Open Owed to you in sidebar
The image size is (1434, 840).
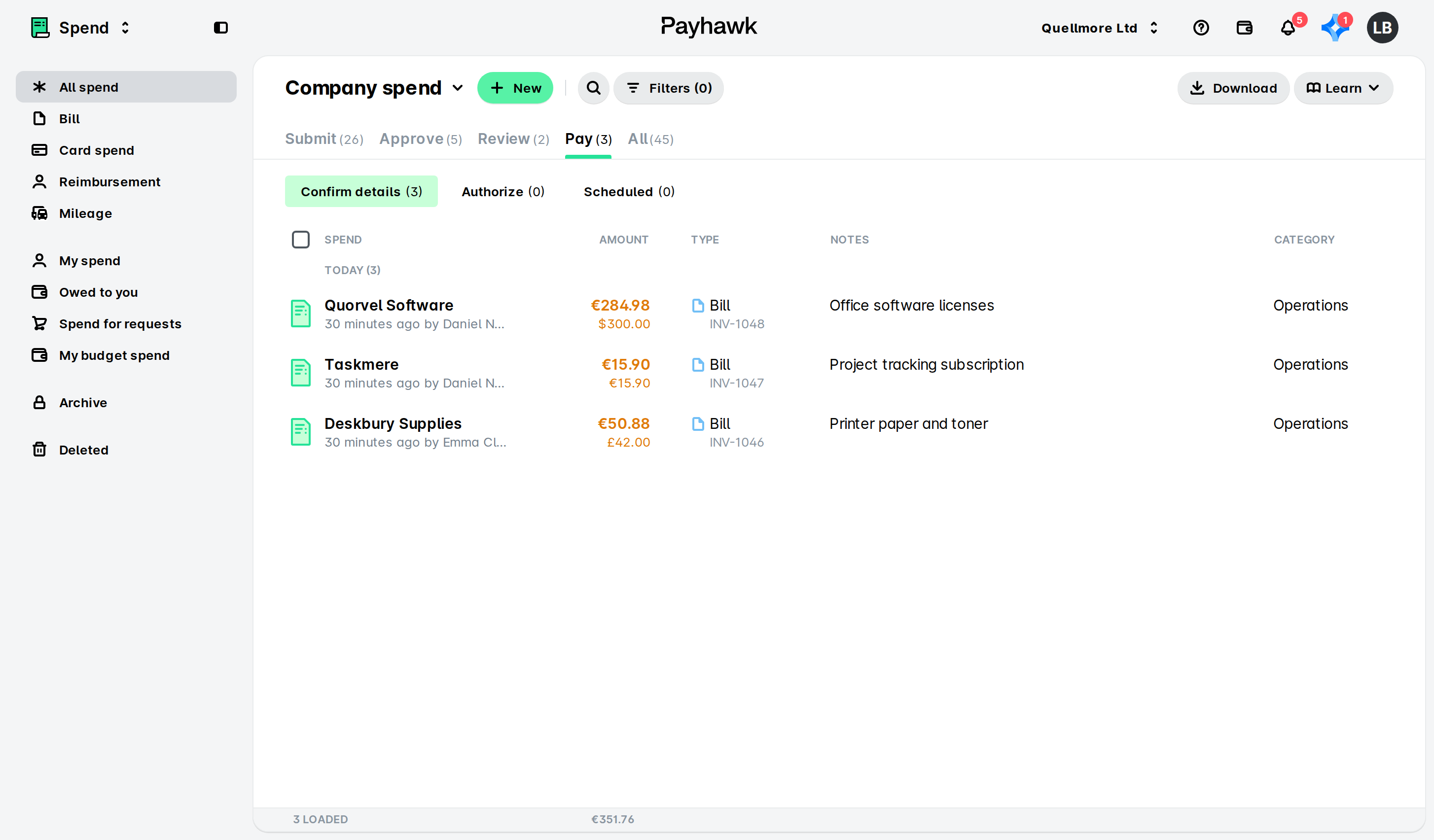coord(126,292)
